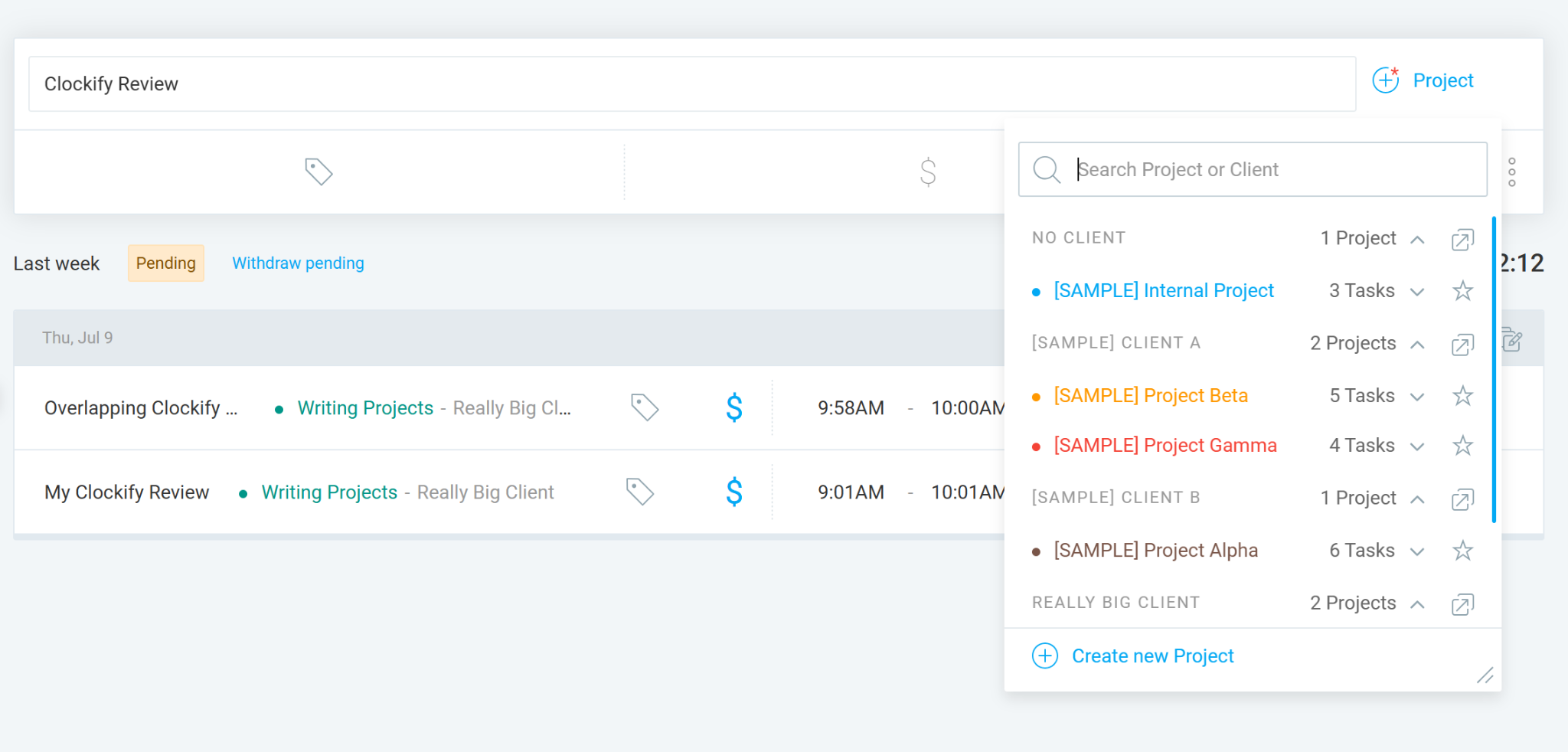Open the NO CLIENT group in a new window
The width and height of the screenshot is (1568, 752).
pyautogui.click(x=1462, y=239)
